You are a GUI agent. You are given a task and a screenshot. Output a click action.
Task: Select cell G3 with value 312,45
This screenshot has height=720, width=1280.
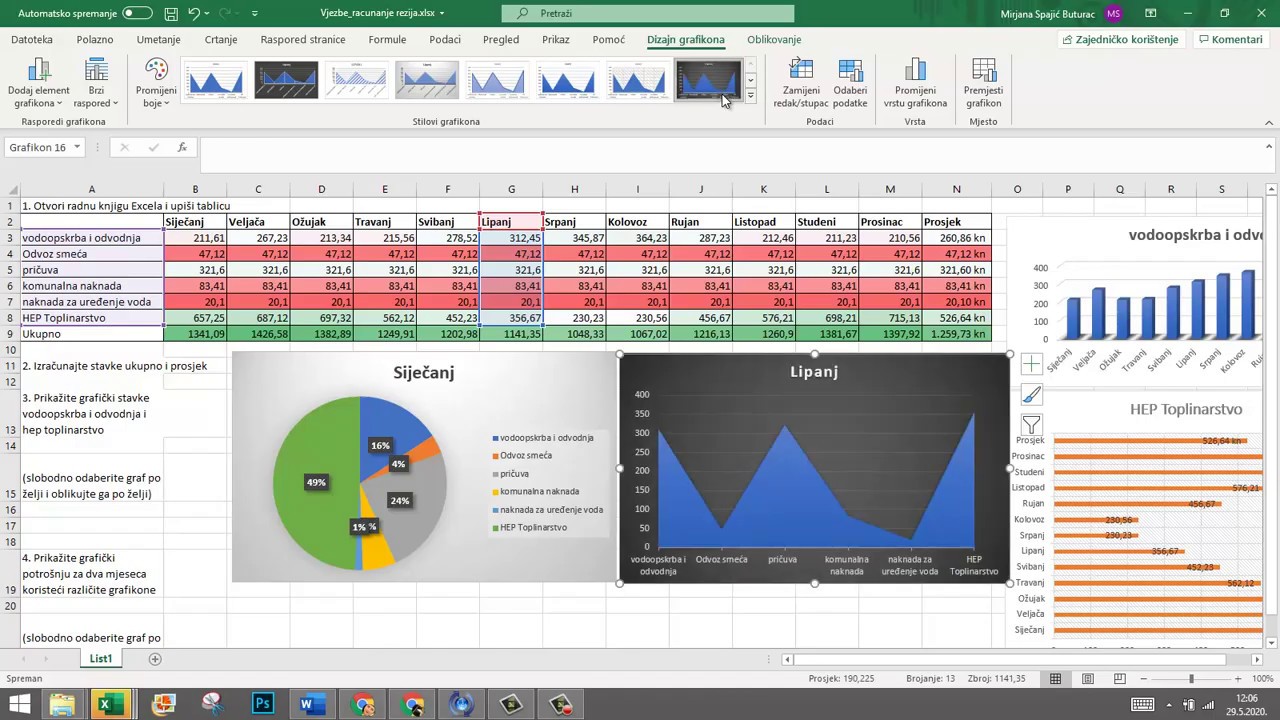click(511, 238)
